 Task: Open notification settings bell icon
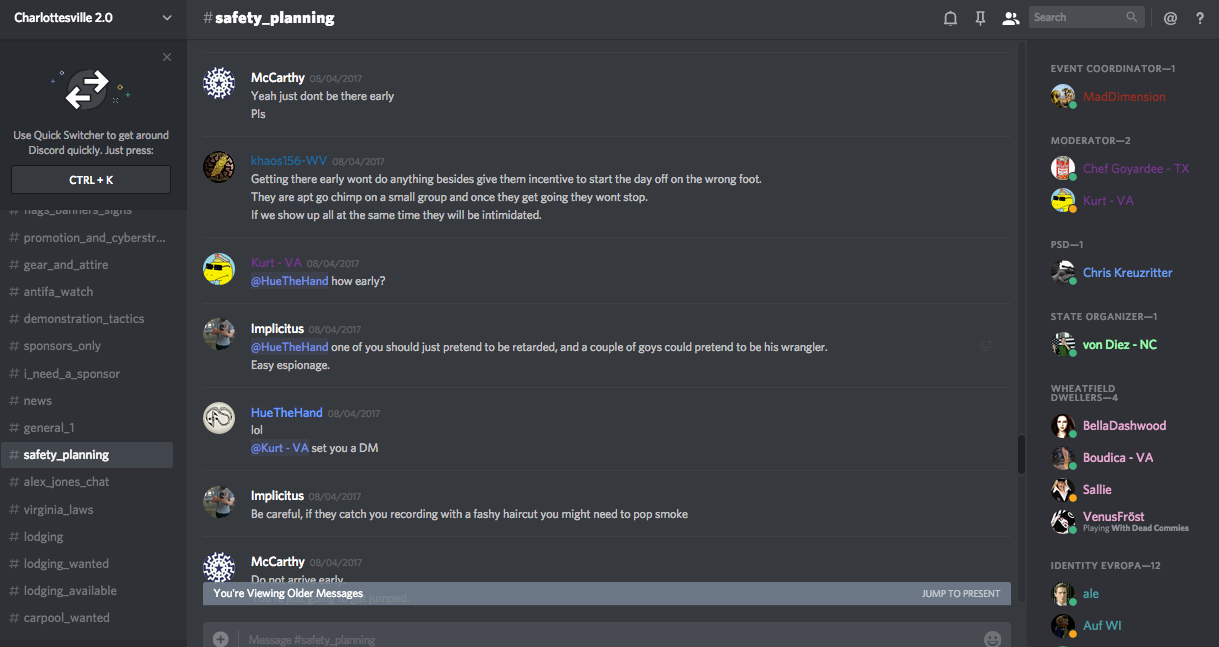pos(950,18)
